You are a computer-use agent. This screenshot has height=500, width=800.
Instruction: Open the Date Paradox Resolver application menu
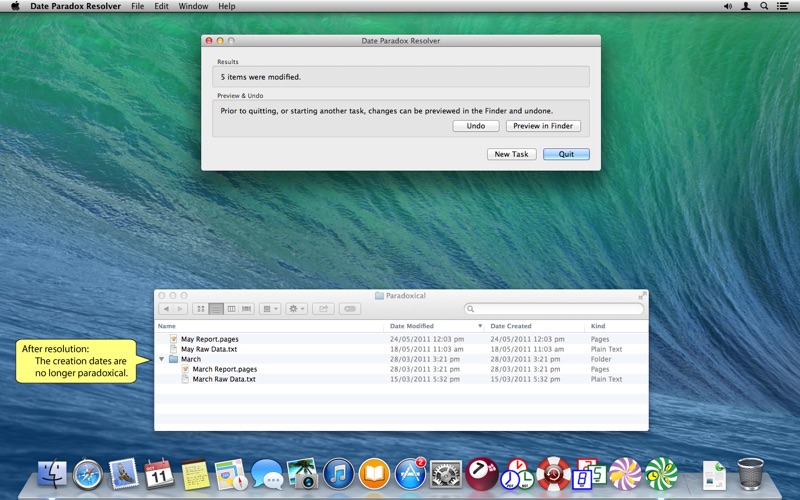(76, 6)
